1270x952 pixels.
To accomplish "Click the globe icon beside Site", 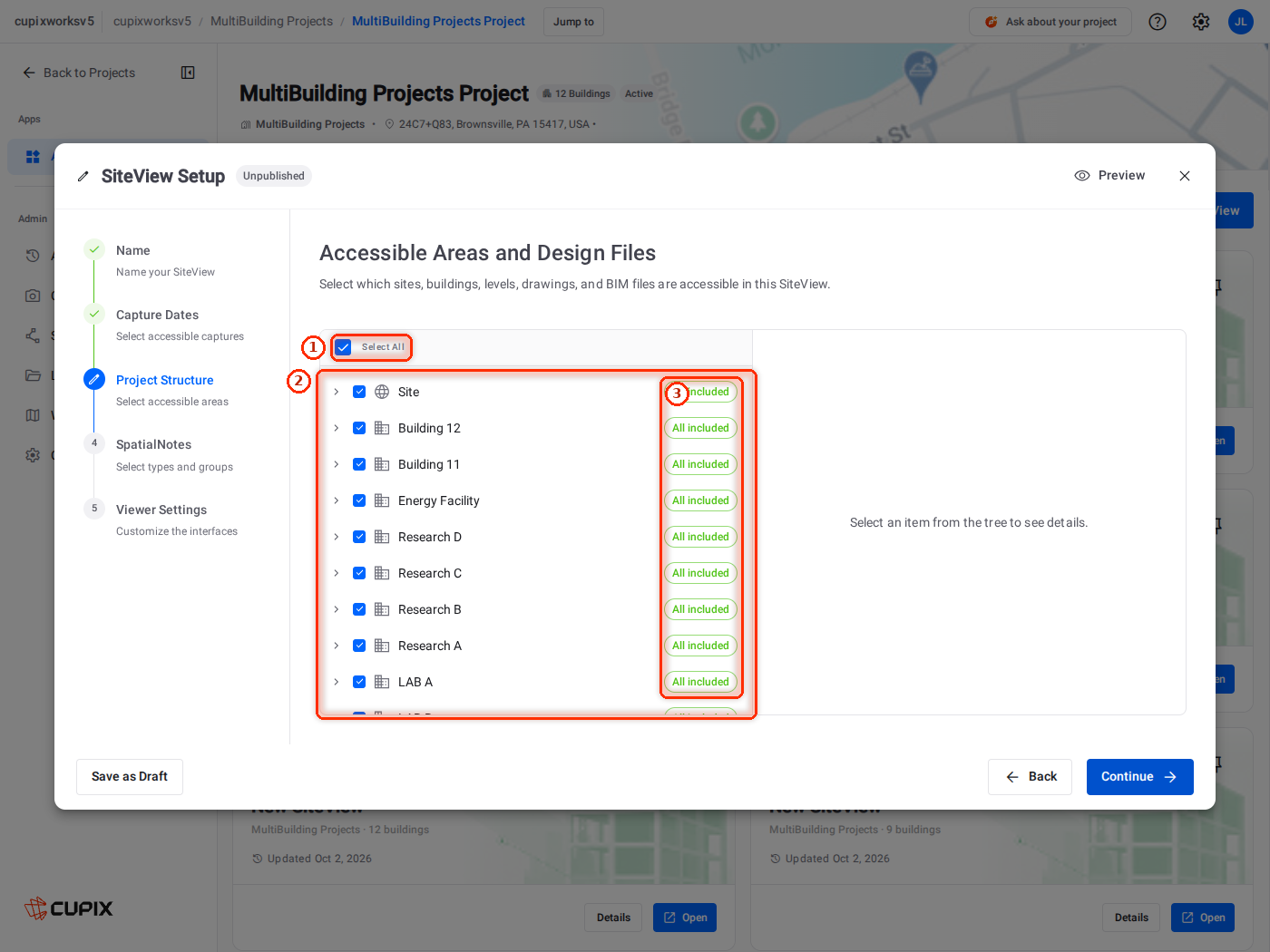I will 382,392.
